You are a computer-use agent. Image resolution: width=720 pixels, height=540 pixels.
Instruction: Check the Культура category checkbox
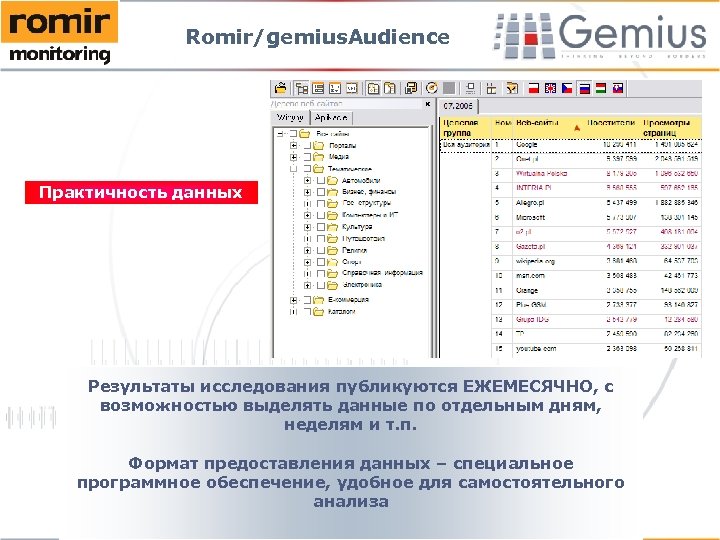[x=321, y=227]
